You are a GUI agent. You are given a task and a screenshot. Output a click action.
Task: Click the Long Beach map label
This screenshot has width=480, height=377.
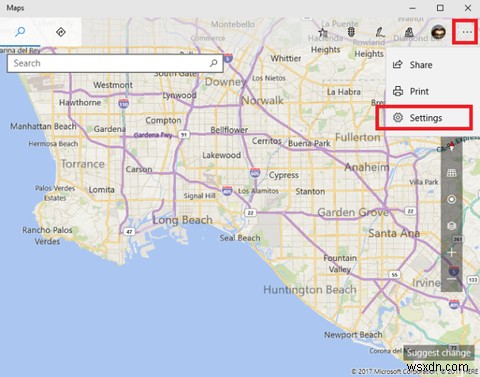[x=182, y=220]
